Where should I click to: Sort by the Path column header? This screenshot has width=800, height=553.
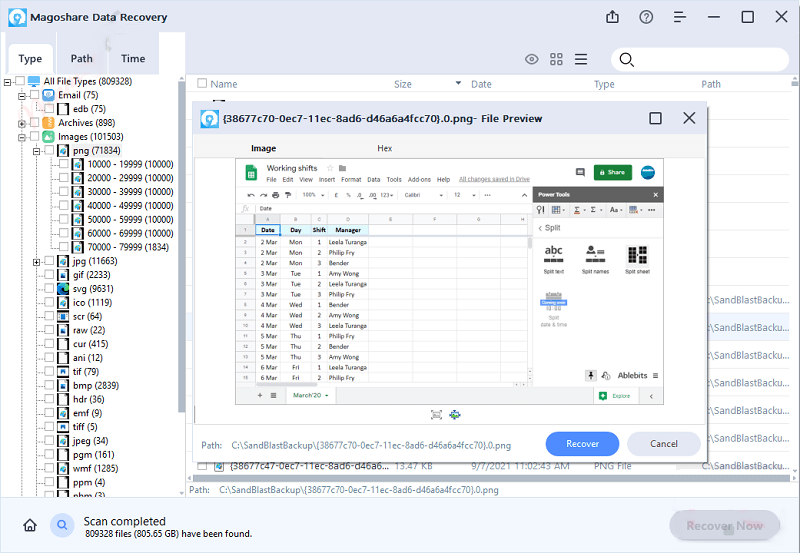(711, 84)
